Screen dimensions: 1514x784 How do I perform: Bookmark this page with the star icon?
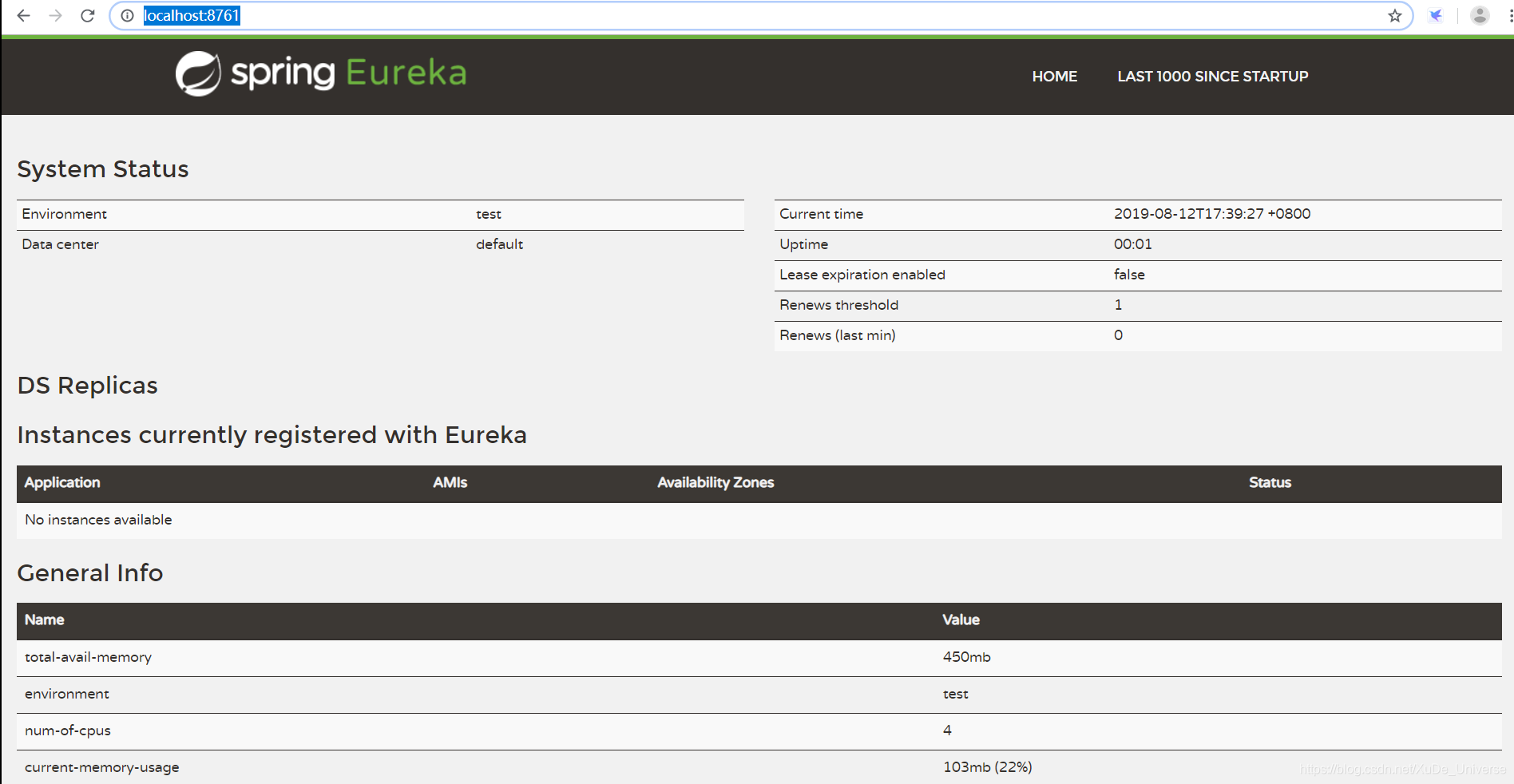(1394, 15)
